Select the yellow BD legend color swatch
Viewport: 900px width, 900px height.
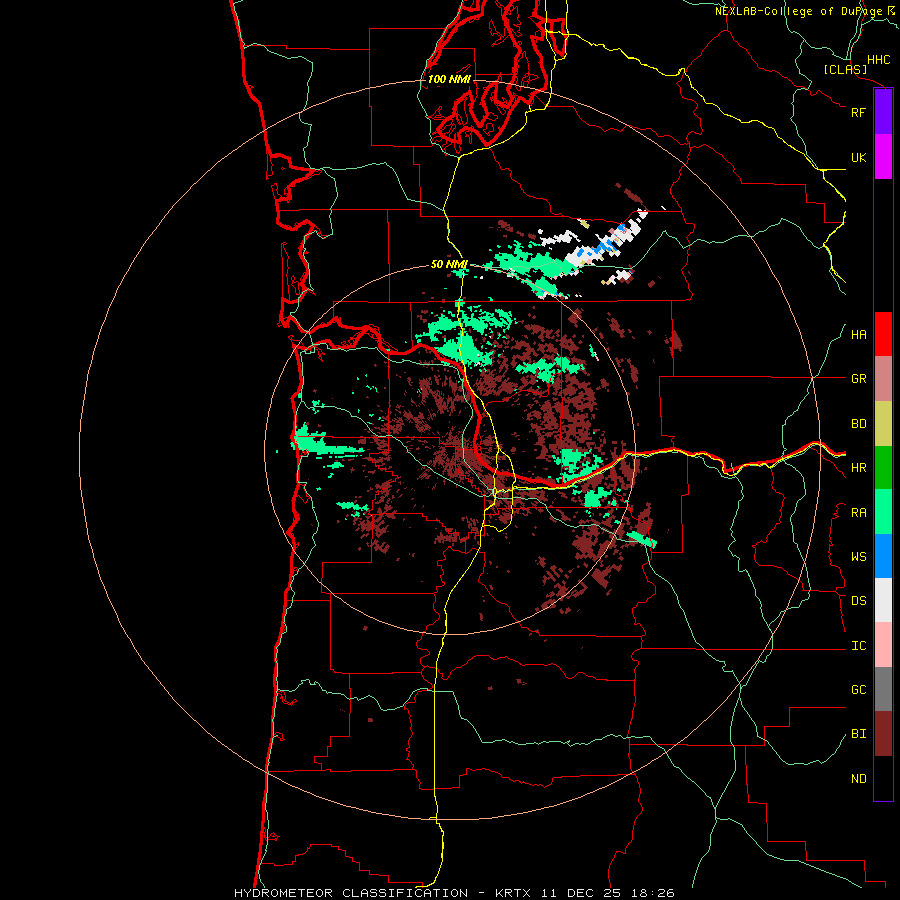[883, 423]
